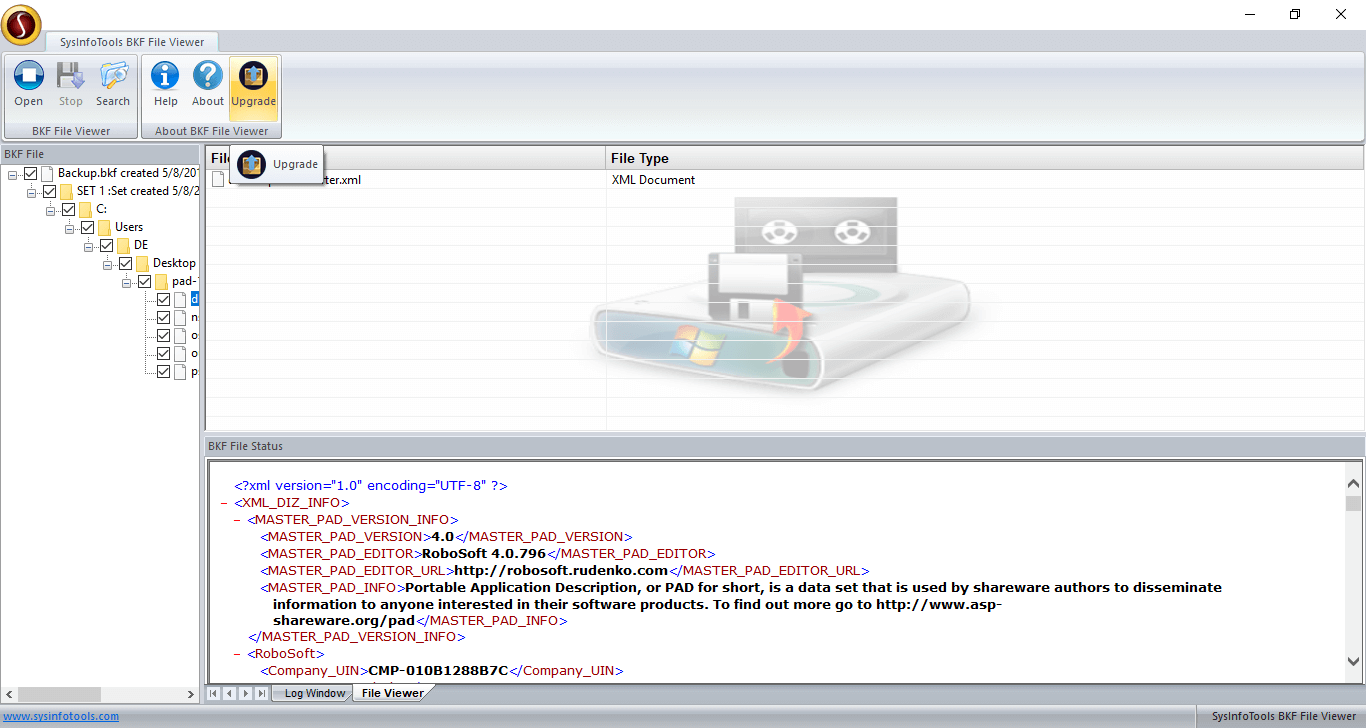Screen dimensions: 1366x728
Task: Click the http://robosoft.rudenko.com URL text
Action: 561,570
